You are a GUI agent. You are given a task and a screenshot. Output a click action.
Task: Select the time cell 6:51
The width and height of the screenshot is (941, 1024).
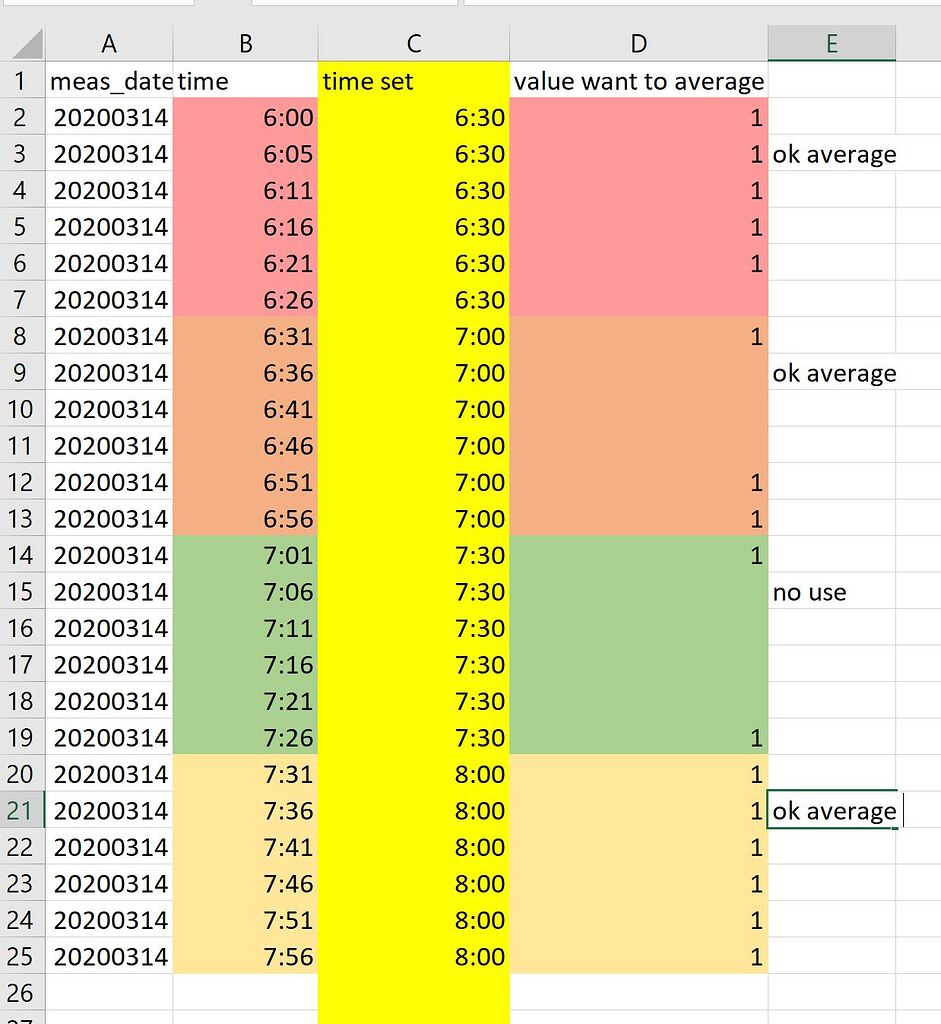(x=246, y=482)
